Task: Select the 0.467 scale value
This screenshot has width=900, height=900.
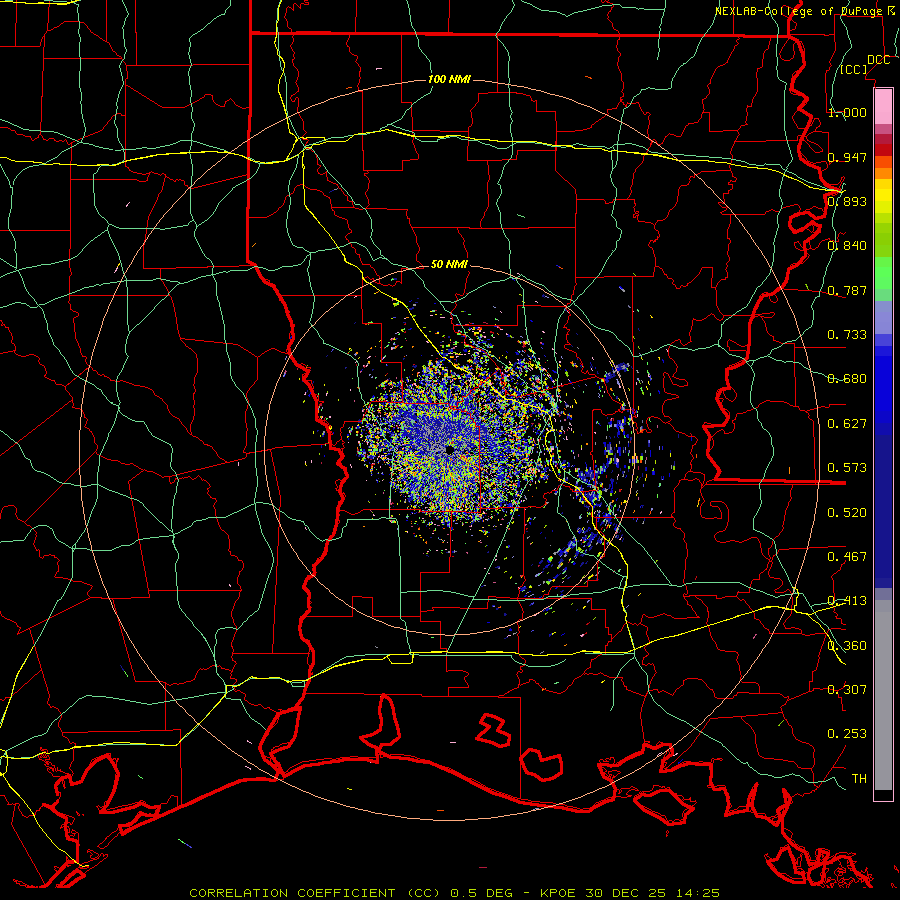Action: point(847,556)
